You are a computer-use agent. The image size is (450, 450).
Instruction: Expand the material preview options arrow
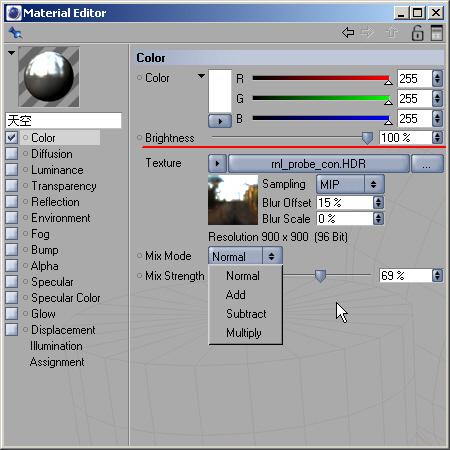12,53
